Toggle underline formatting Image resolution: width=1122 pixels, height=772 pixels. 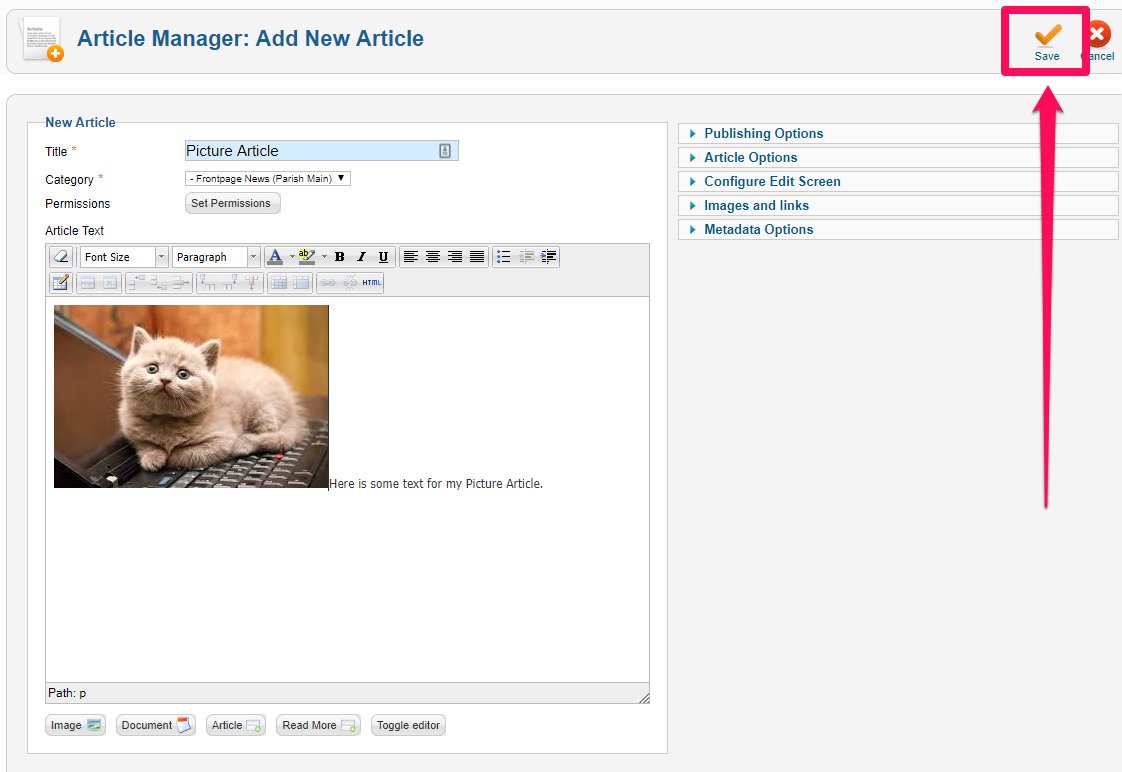click(x=384, y=256)
